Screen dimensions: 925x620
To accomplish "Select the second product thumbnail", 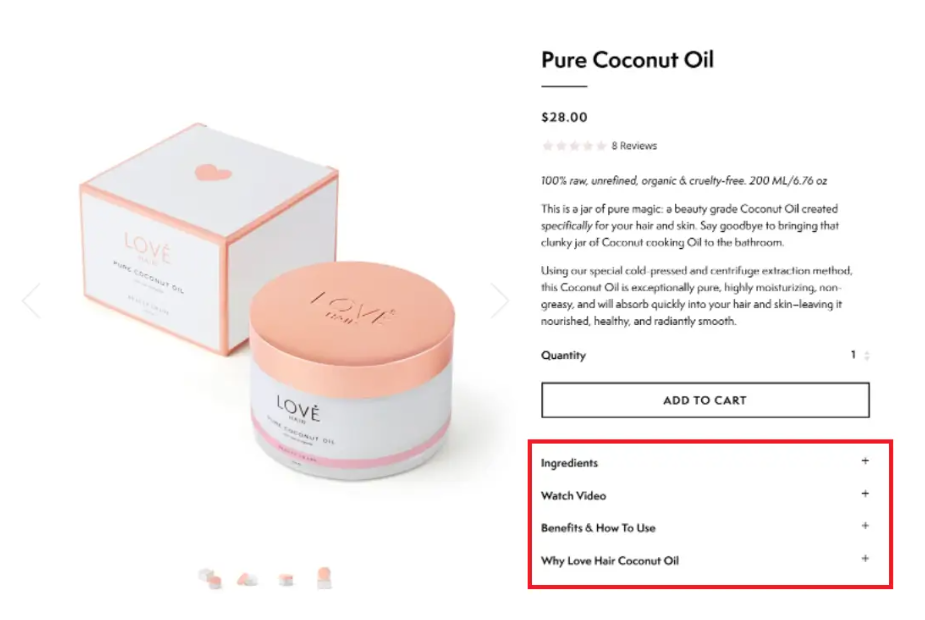I will click(248, 579).
